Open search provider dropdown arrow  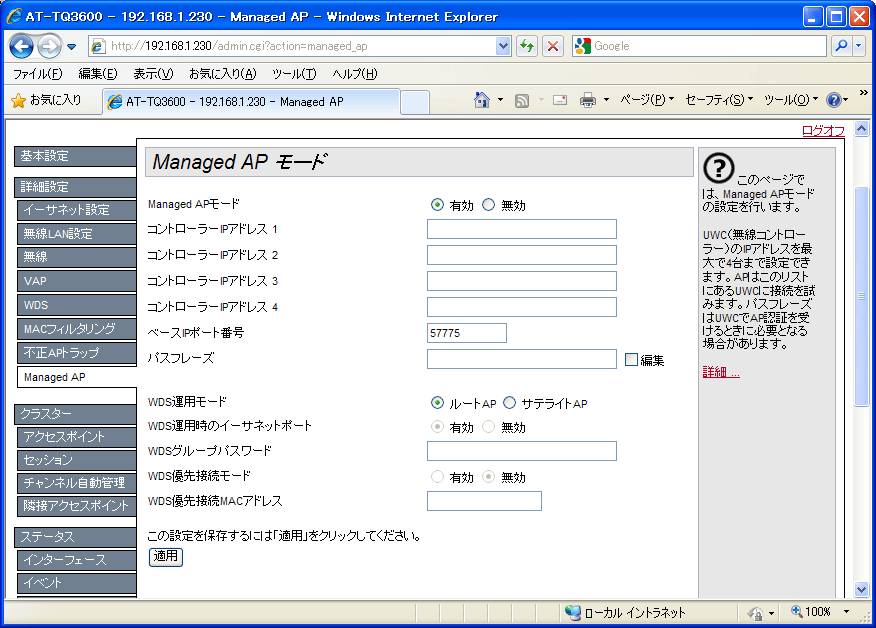click(859, 46)
